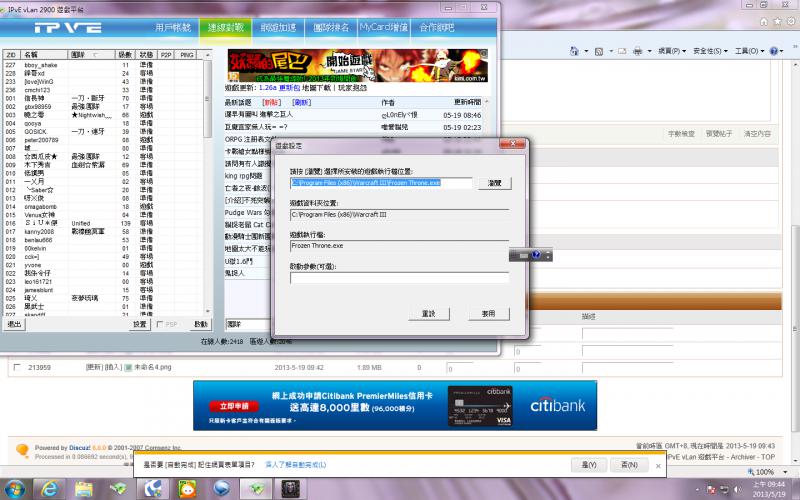
Task: Focus the game executable path field
Action: coord(381,183)
